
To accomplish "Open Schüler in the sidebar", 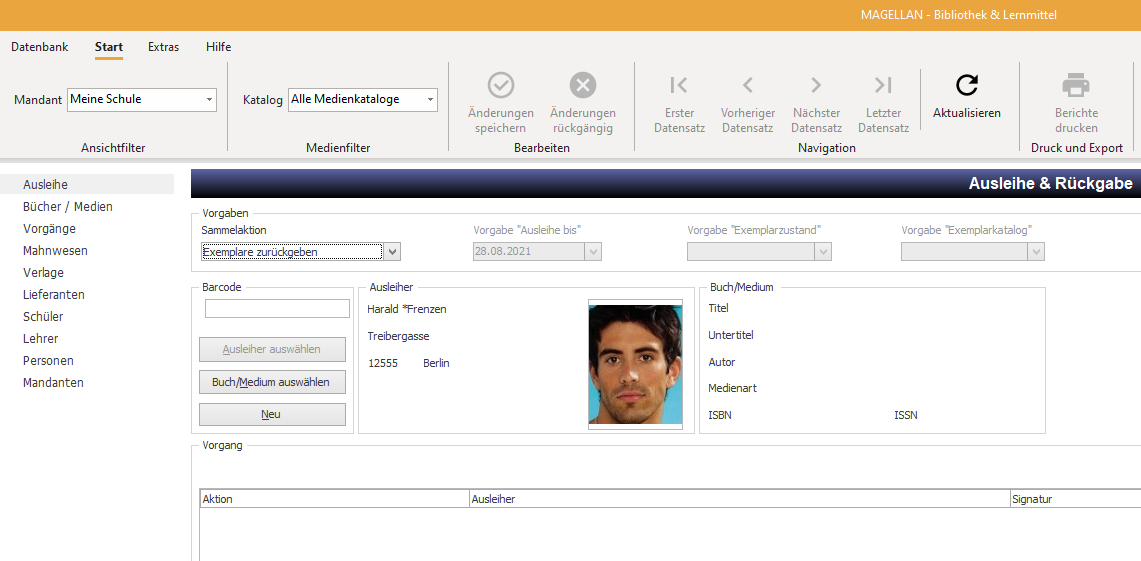I will (43, 317).
